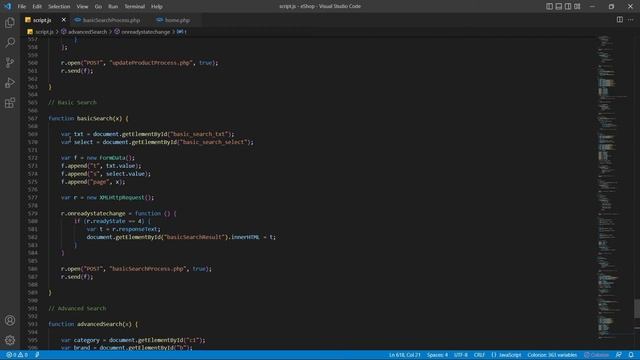Click the advancedSearch function name
Image resolution: width=640 pixels, height=360 pixels.
tap(100, 324)
